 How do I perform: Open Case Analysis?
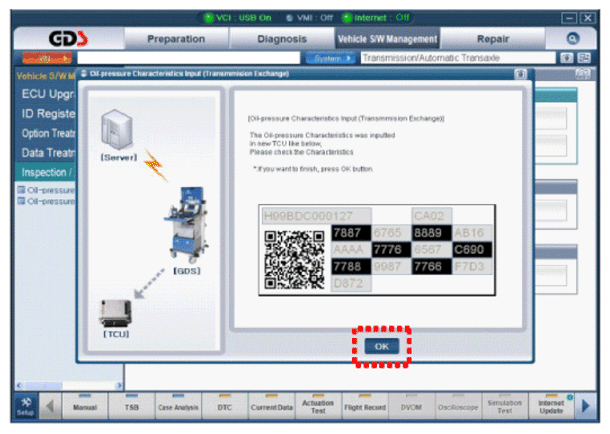coord(178,406)
